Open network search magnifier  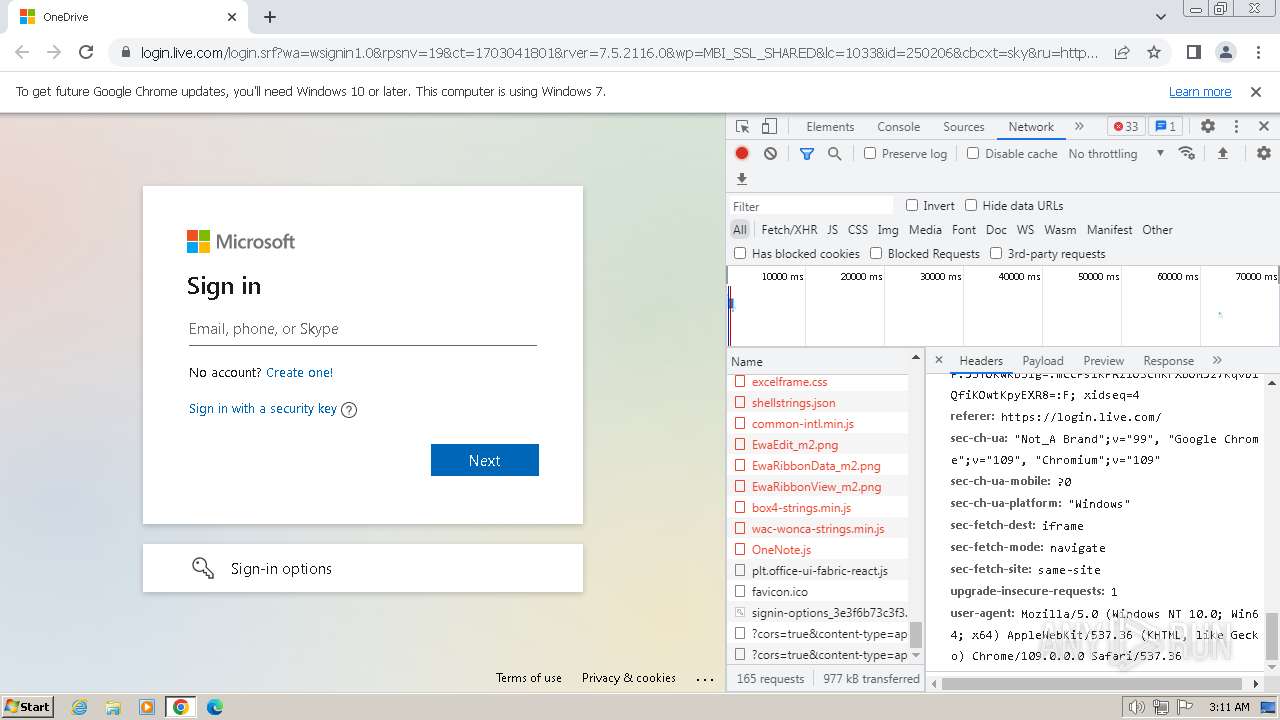coord(834,153)
